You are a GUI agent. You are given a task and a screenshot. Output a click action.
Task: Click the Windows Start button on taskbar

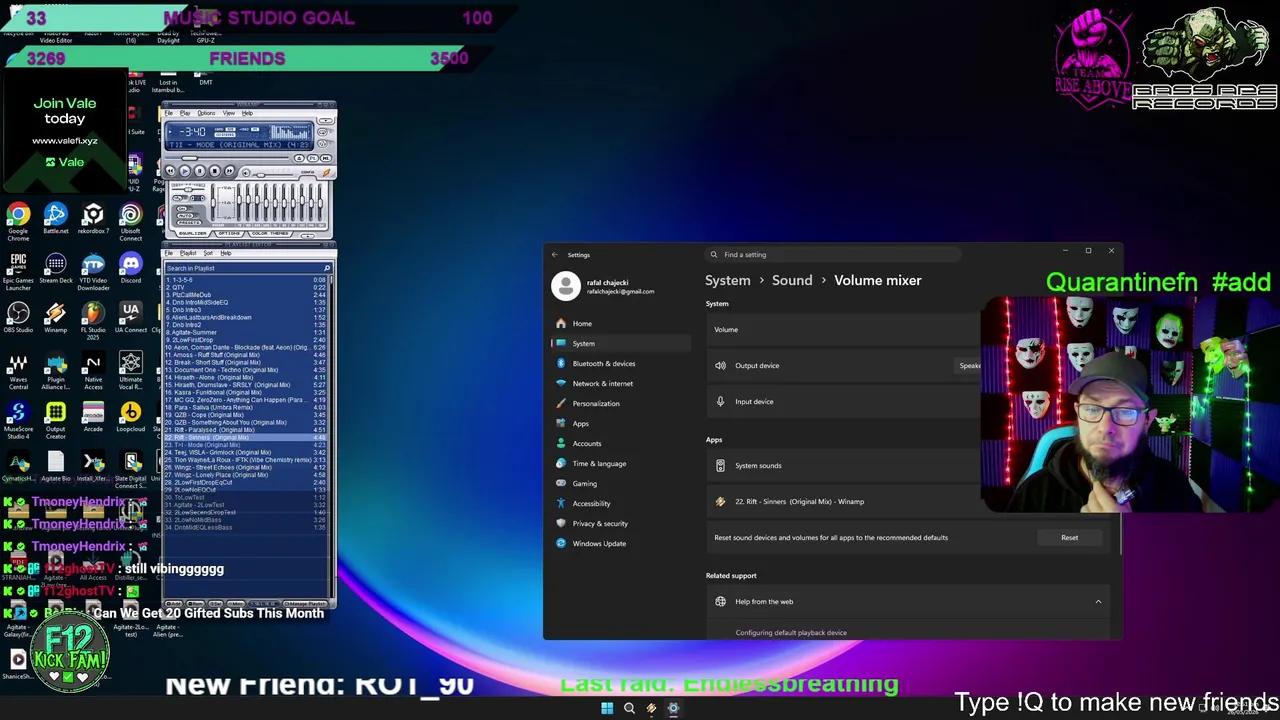click(607, 708)
